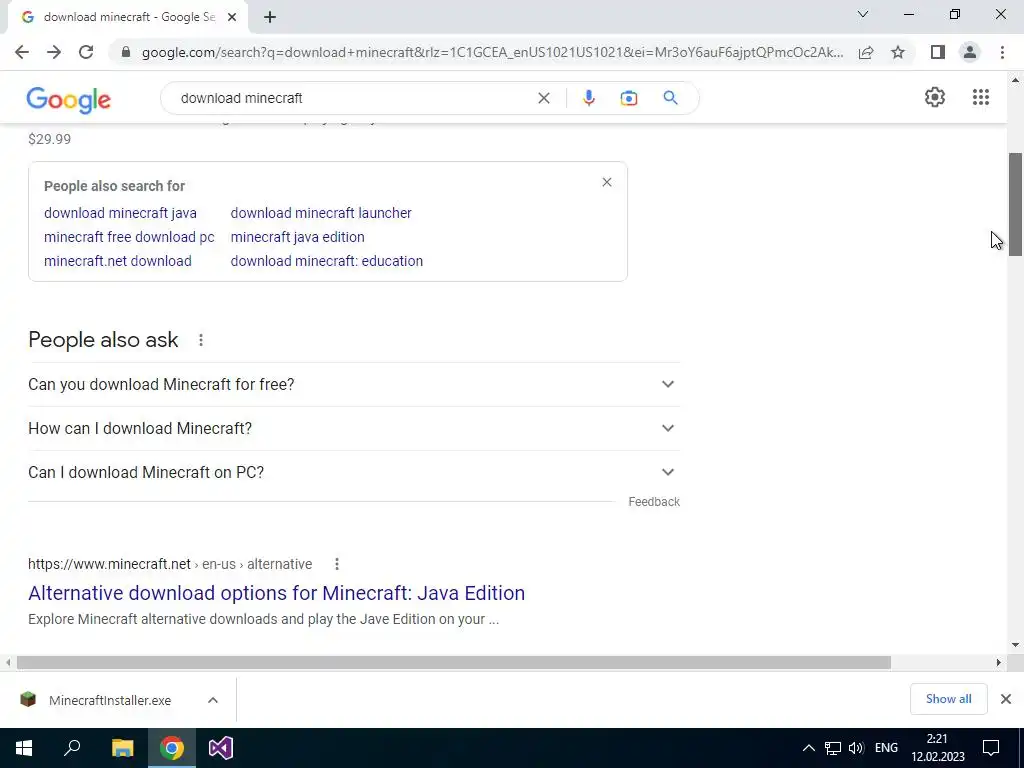Open Chrome's three-dot menu
The height and width of the screenshot is (768, 1024).
tap(1002, 52)
